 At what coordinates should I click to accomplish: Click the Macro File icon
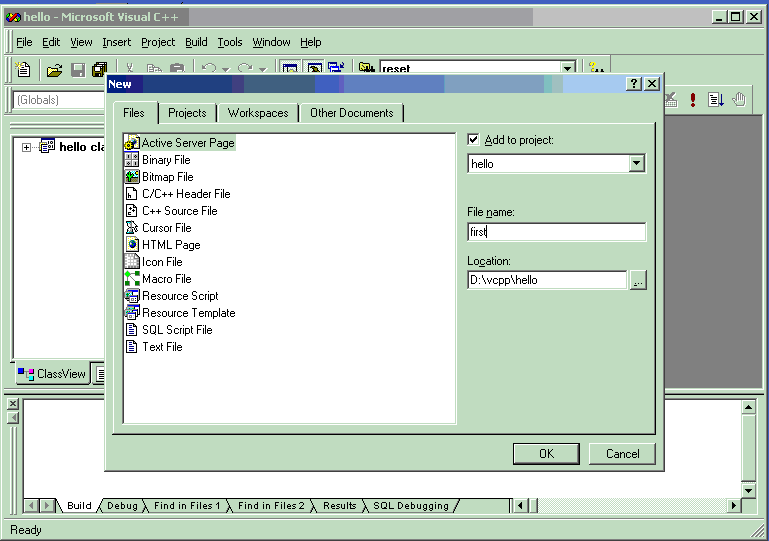click(x=132, y=279)
